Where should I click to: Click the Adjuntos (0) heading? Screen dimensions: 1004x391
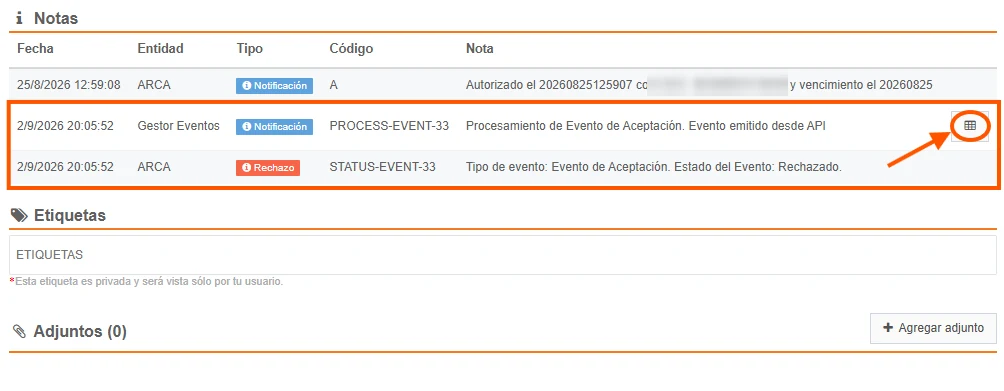tap(80, 331)
